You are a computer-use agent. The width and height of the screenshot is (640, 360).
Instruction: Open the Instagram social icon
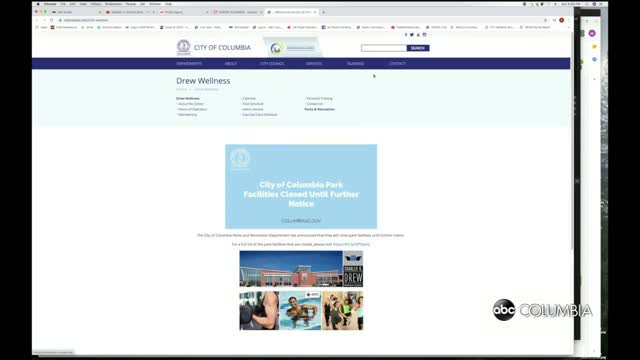pyautogui.click(x=424, y=35)
